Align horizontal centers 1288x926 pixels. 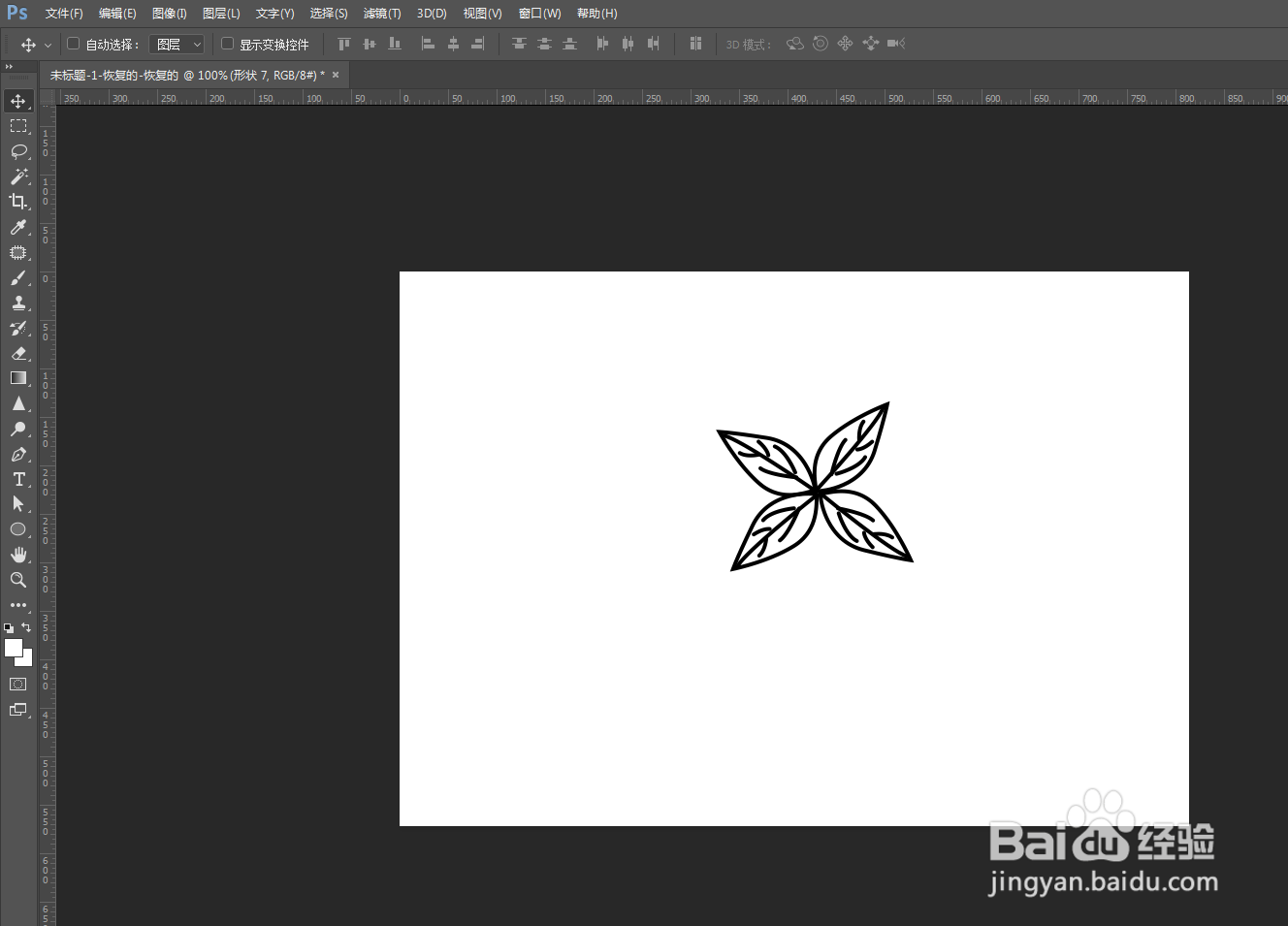(453, 44)
